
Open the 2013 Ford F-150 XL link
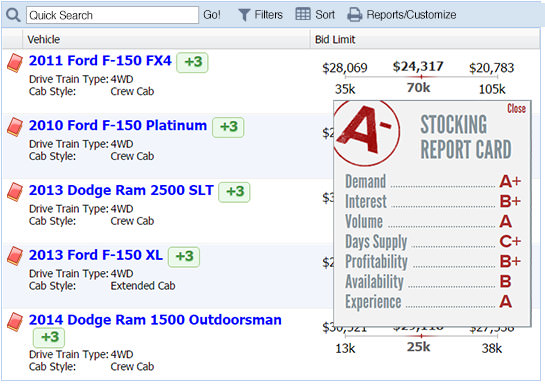(x=96, y=255)
